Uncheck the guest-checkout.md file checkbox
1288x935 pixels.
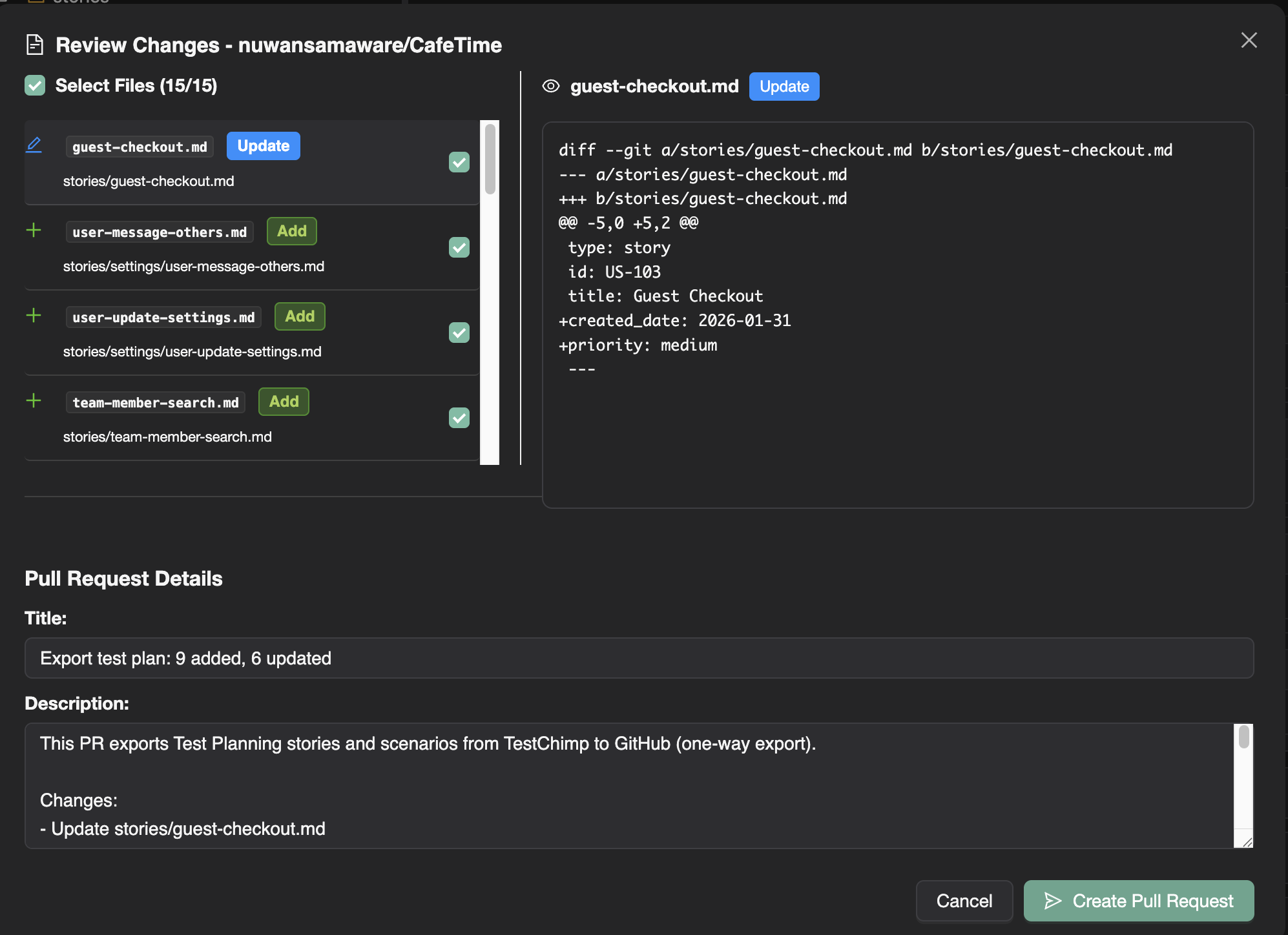[x=459, y=162]
